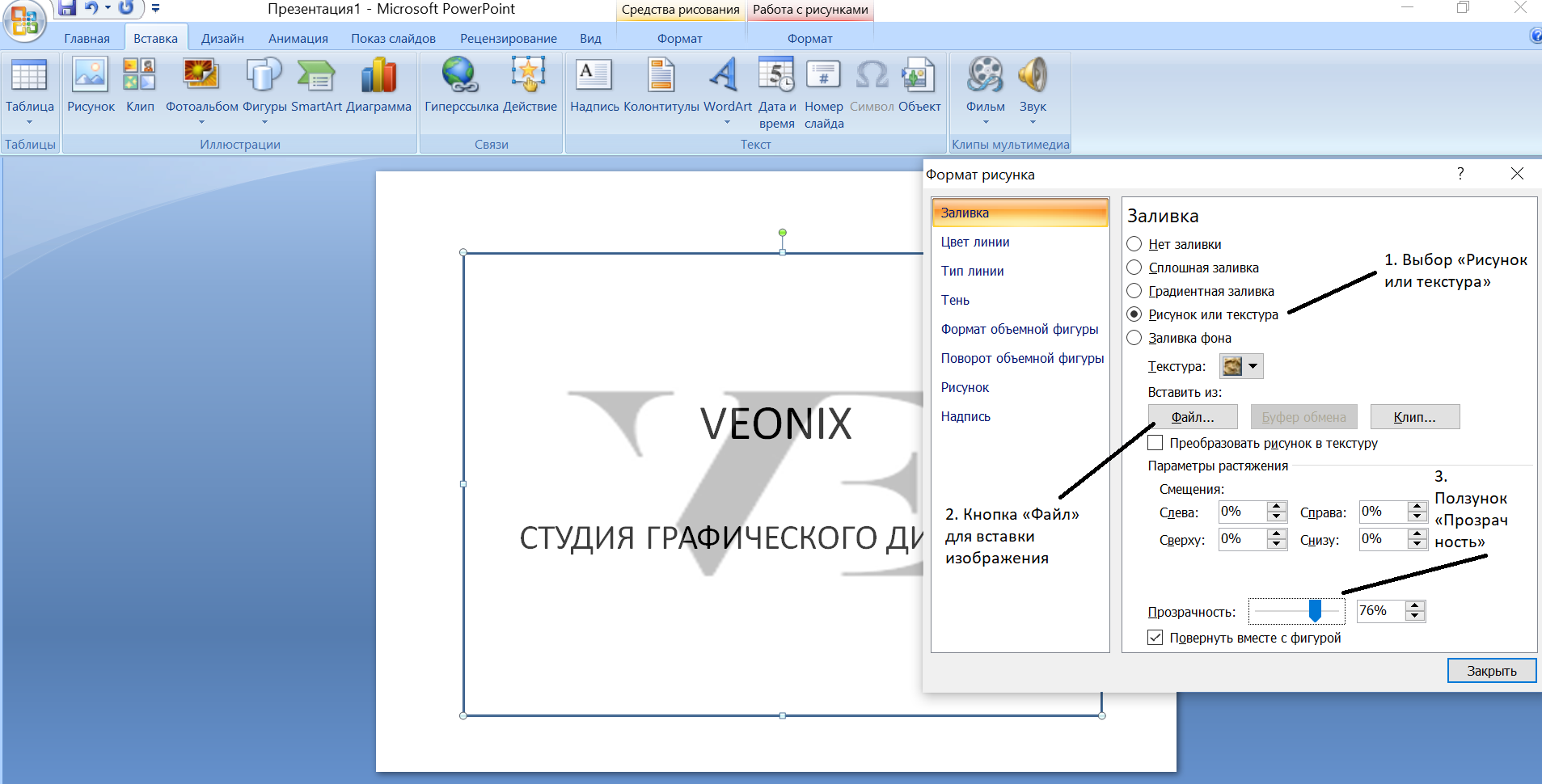Select the Заливка фона option

1134,338
